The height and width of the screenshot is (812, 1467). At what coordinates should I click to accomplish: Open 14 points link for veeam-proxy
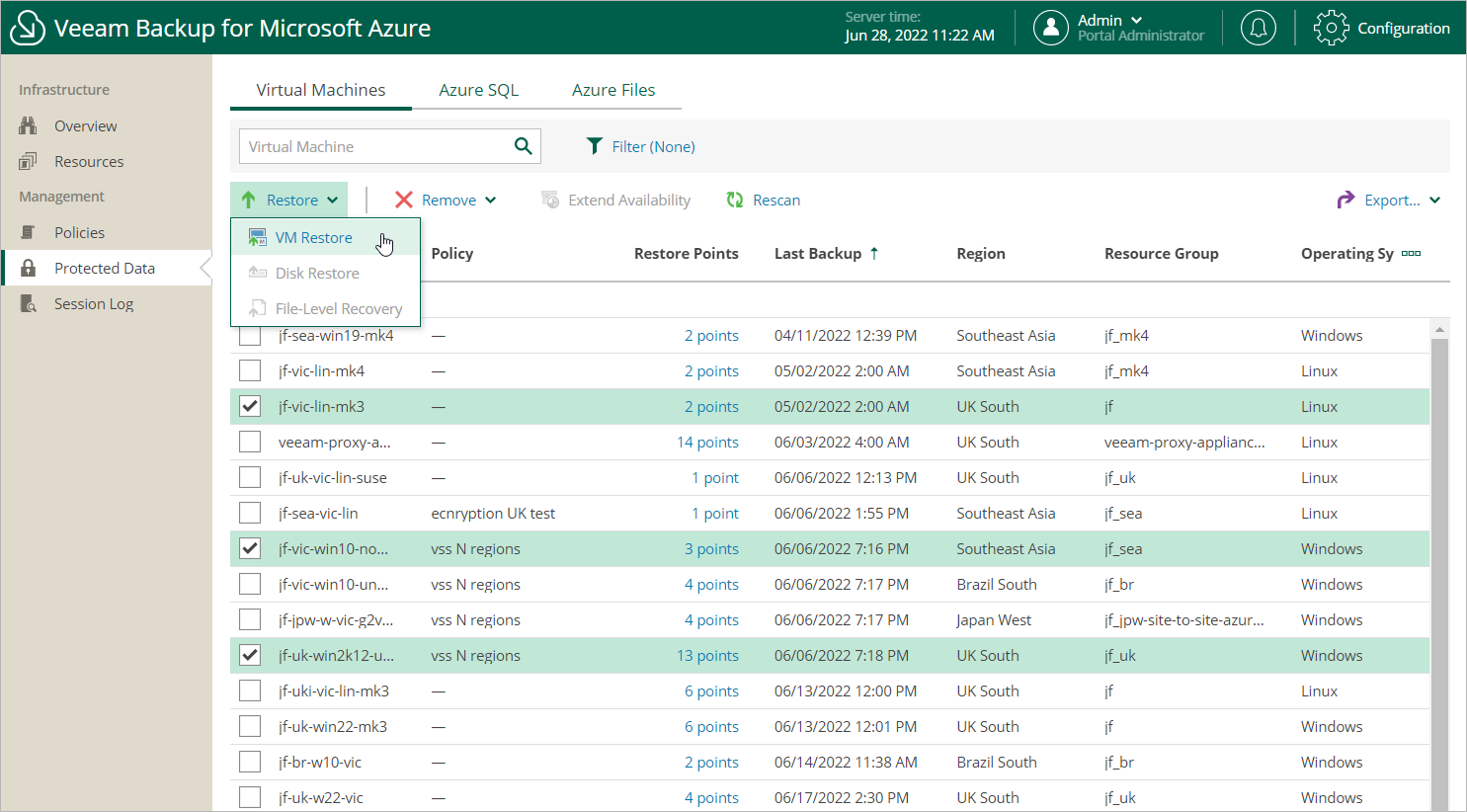(707, 442)
